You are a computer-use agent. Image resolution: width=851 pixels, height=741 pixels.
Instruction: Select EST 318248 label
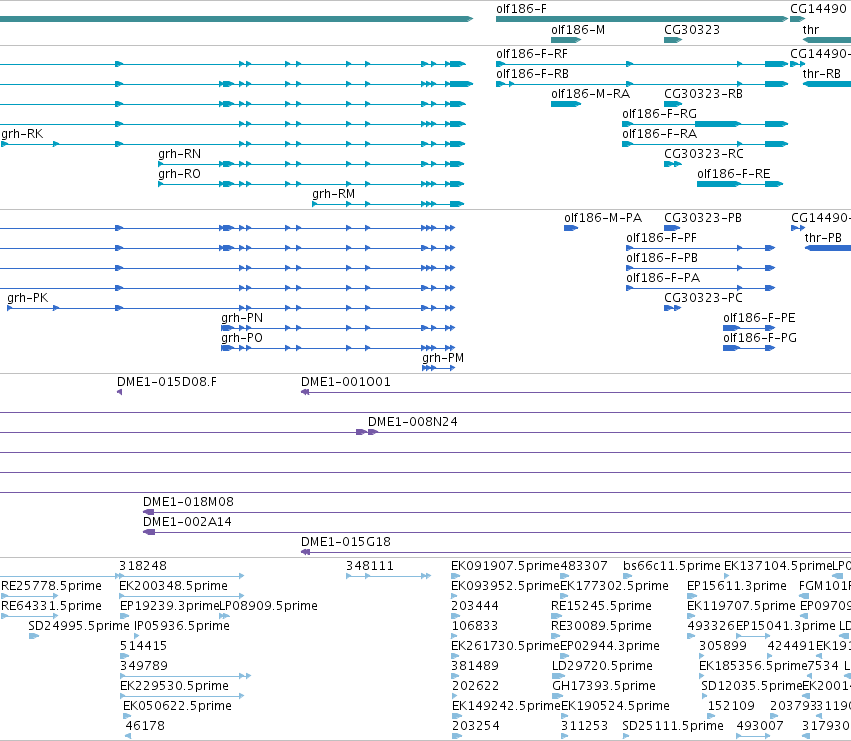pyautogui.click(x=143, y=567)
